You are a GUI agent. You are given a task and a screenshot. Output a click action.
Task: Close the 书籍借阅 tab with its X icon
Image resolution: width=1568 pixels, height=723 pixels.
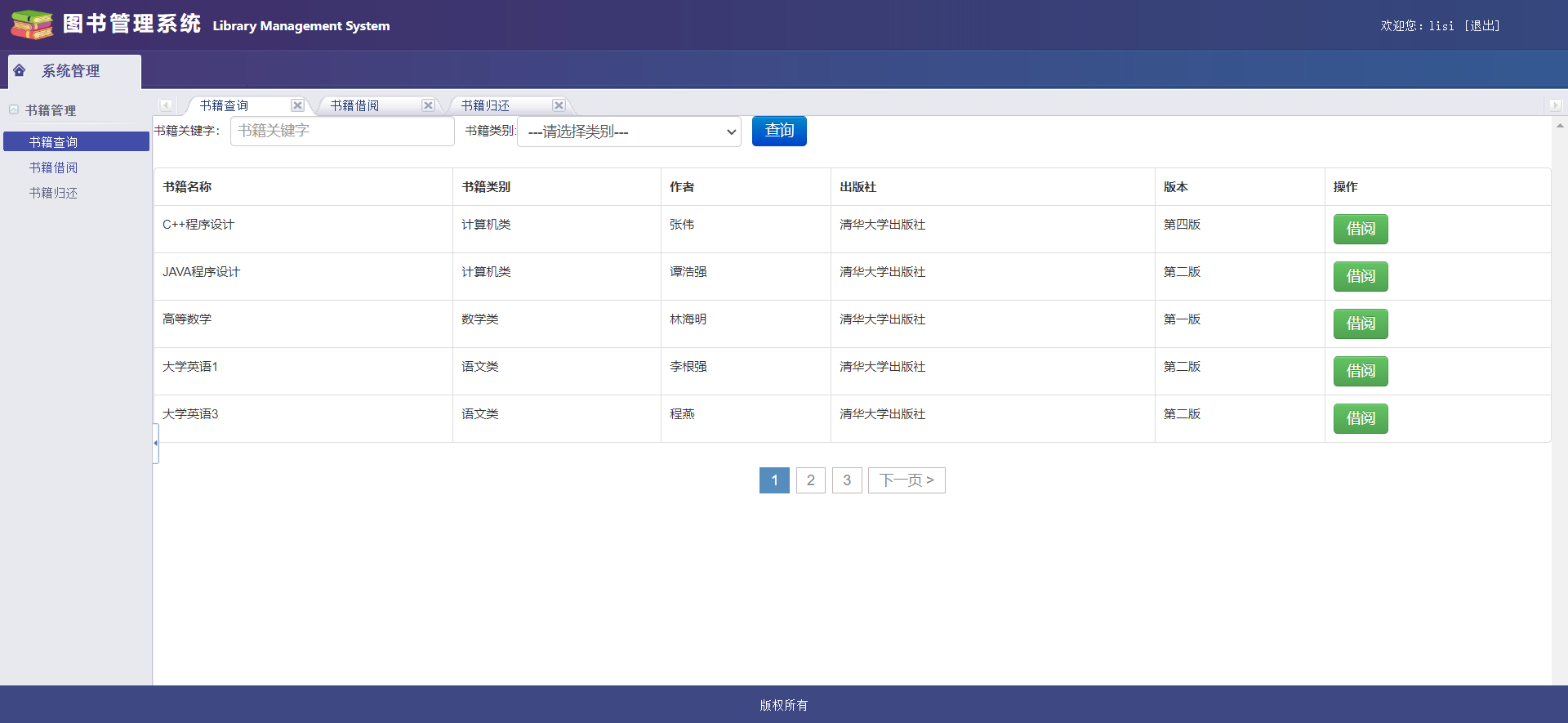(428, 105)
